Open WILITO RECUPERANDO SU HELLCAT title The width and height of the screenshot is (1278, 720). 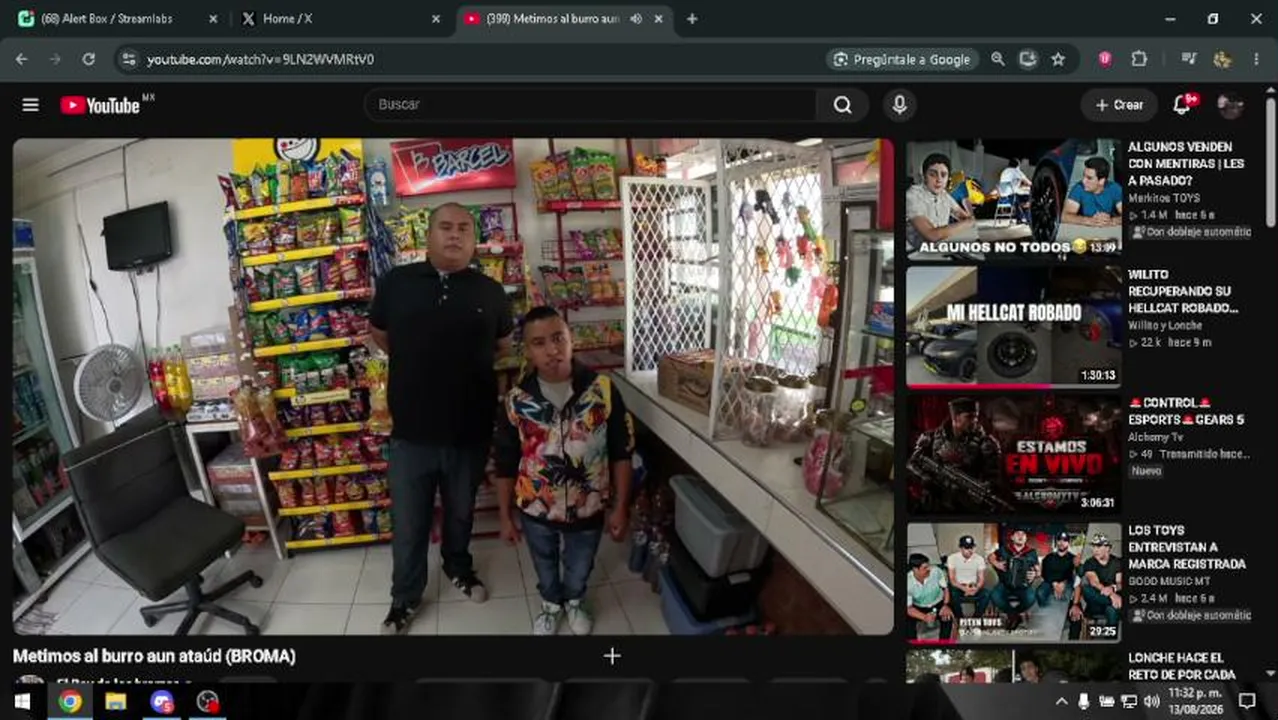[x=1184, y=291]
